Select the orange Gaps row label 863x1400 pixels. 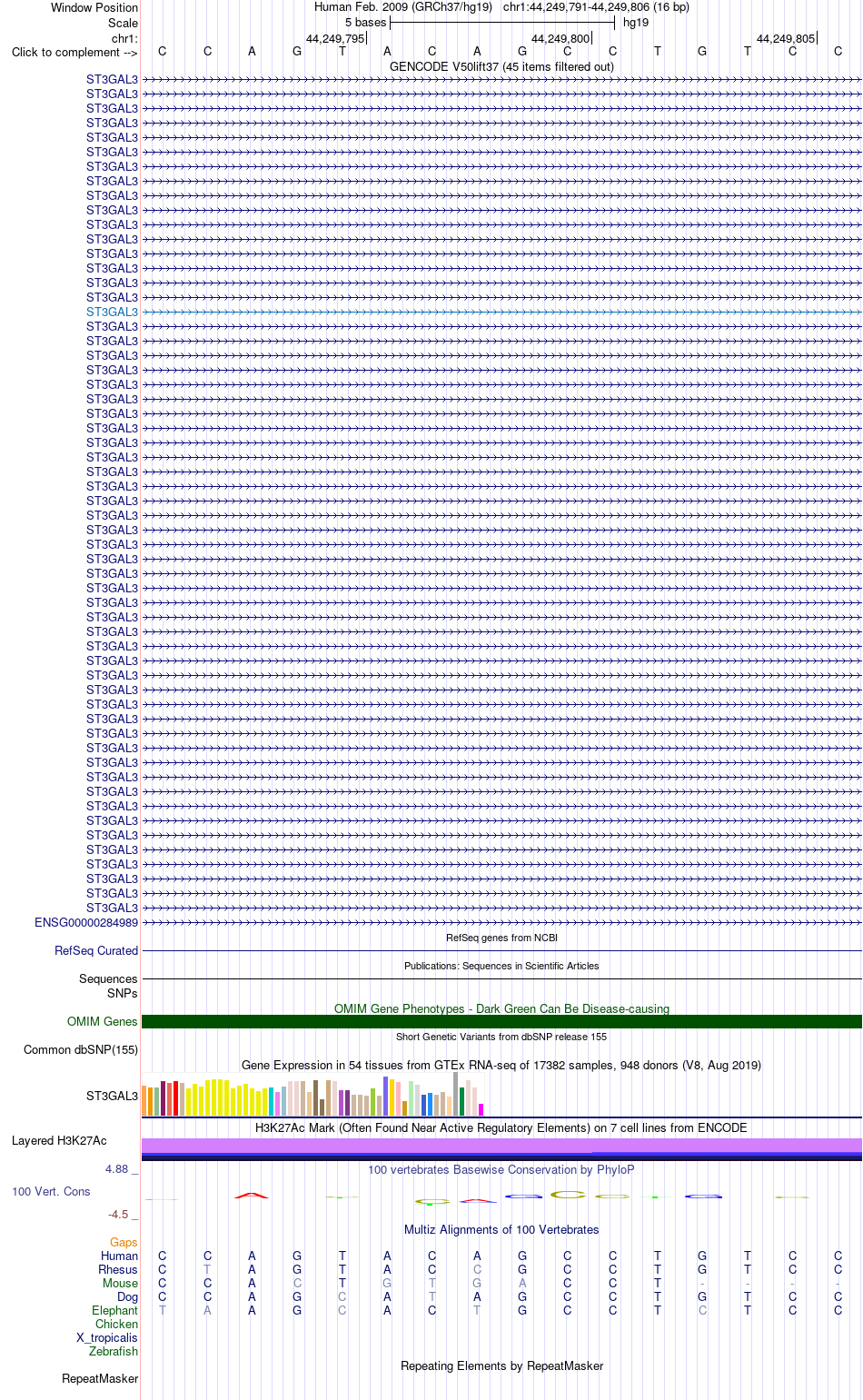124,1242
